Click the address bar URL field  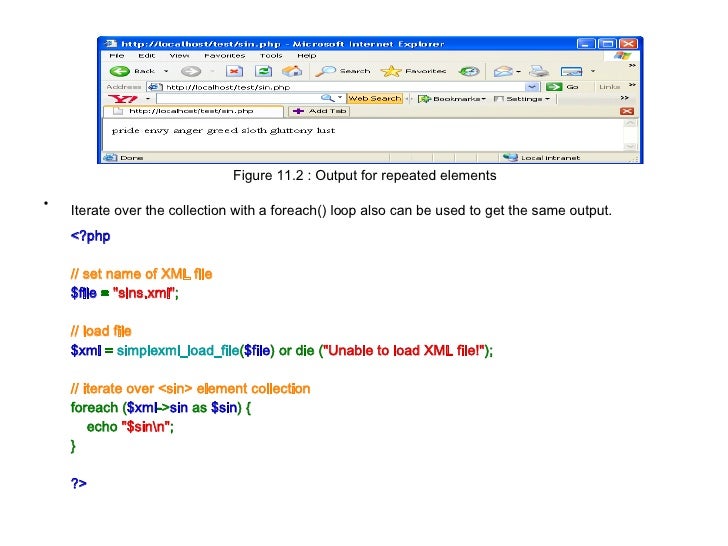point(343,87)
